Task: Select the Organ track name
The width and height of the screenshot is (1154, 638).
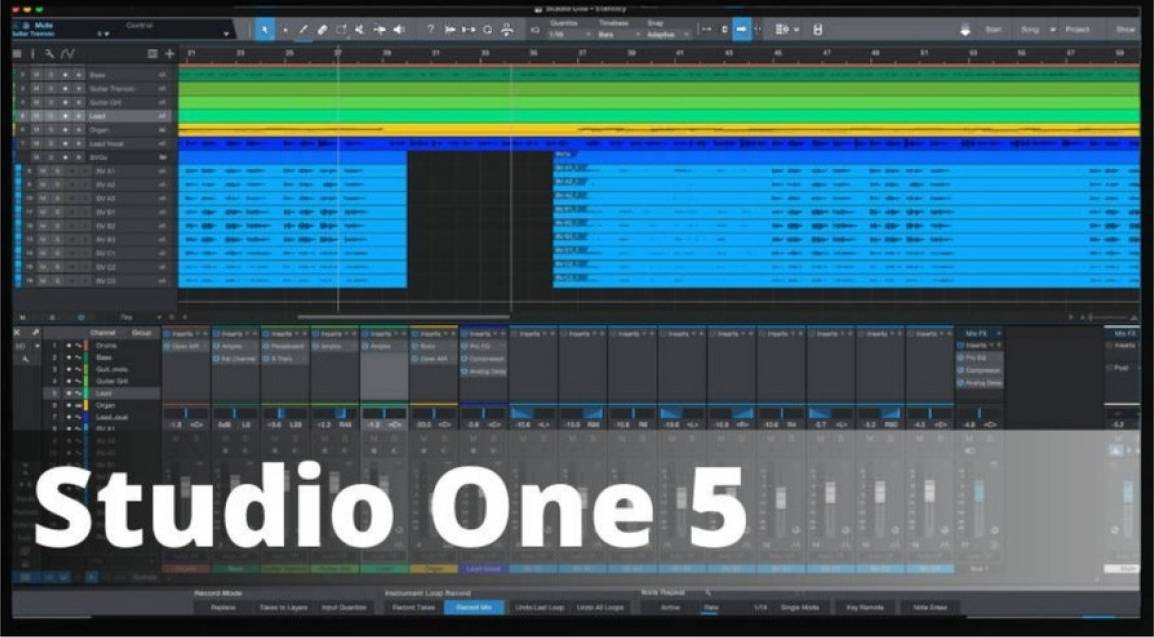Action: tap(99, 130)
